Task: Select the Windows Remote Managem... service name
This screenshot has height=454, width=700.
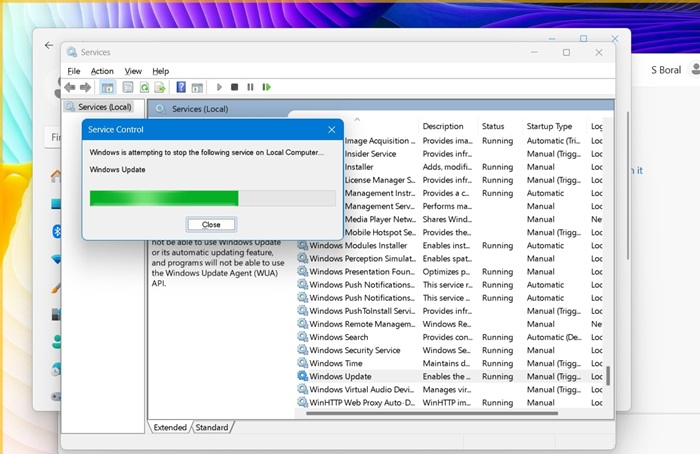Action: click(x=362, y=324)
